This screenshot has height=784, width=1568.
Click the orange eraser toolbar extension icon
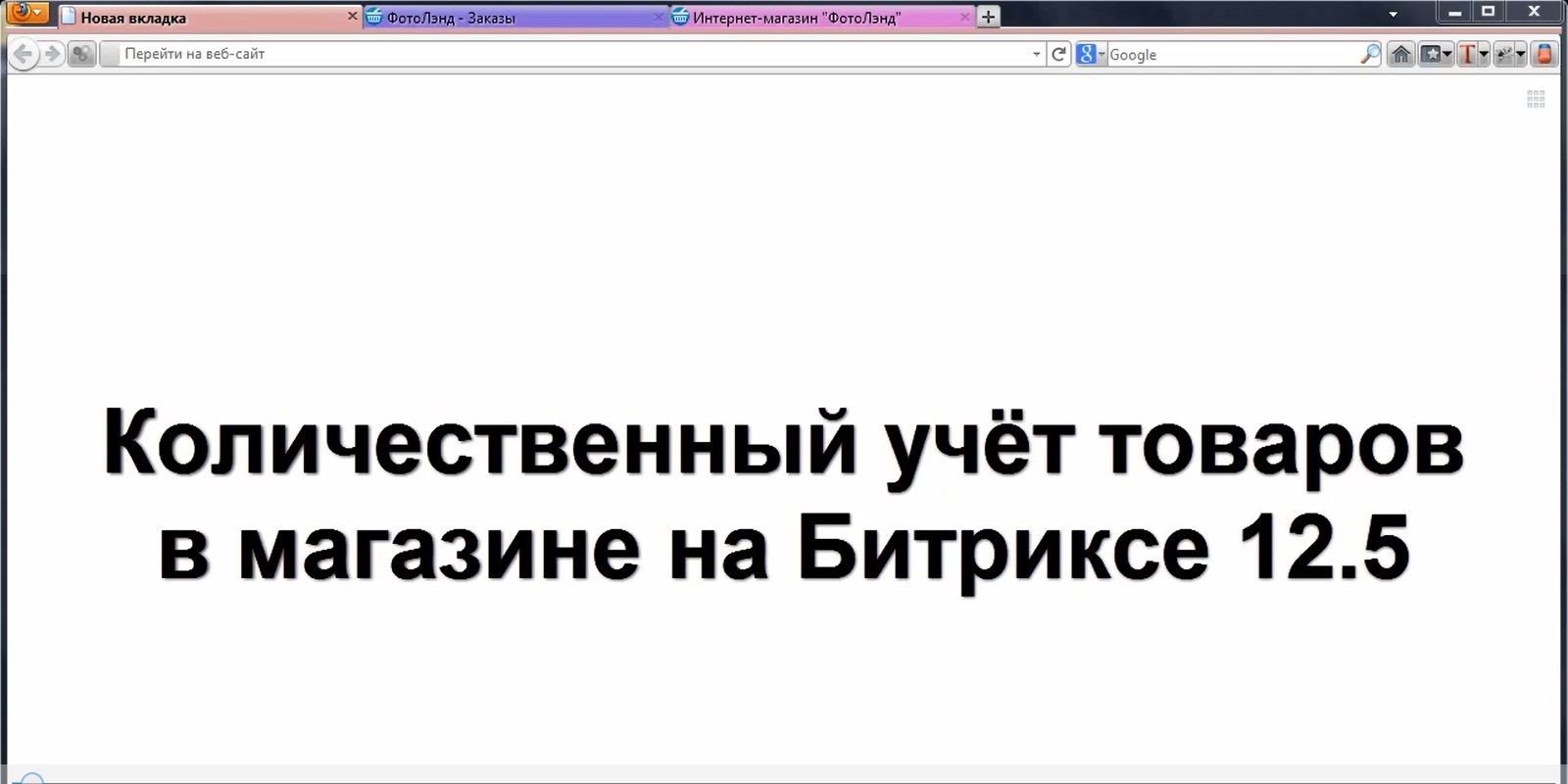tap(1543, 54)
